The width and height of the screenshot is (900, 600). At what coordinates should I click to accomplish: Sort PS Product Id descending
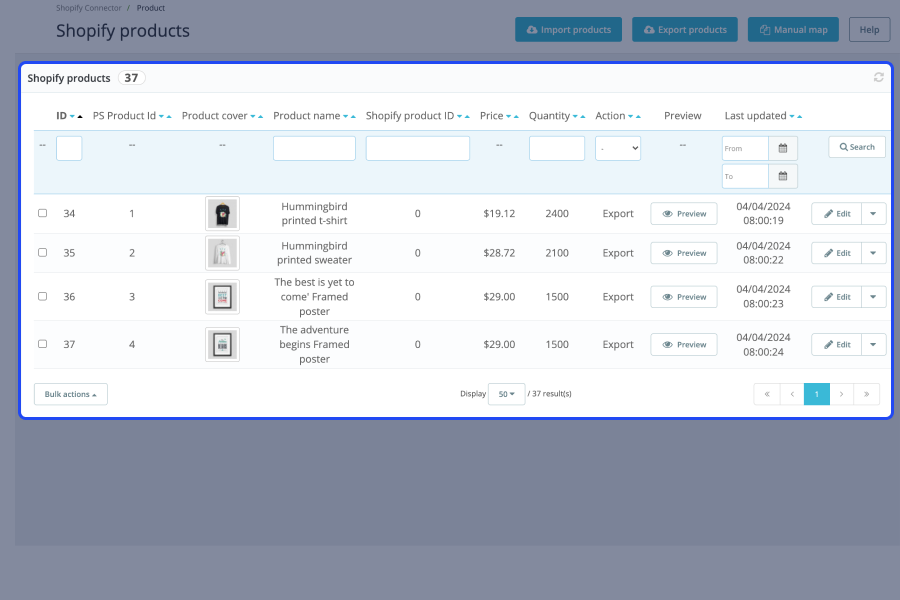(161, 117)
